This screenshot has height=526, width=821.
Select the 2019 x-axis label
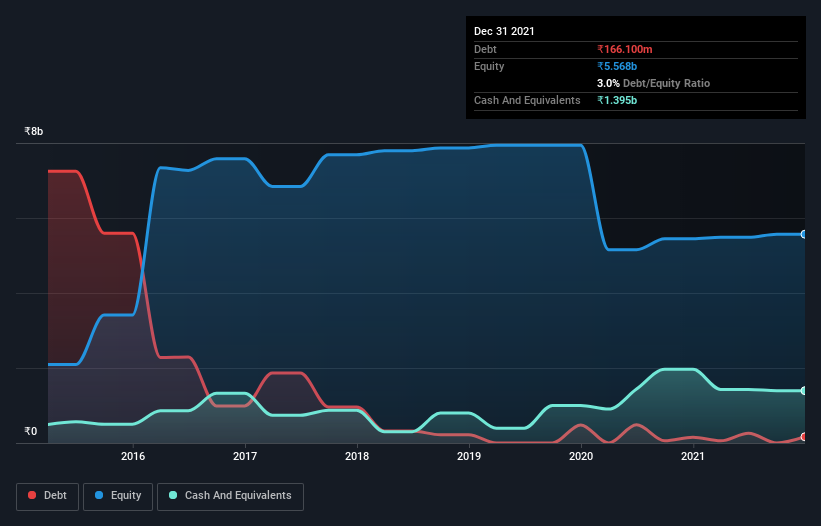point(469,456)
